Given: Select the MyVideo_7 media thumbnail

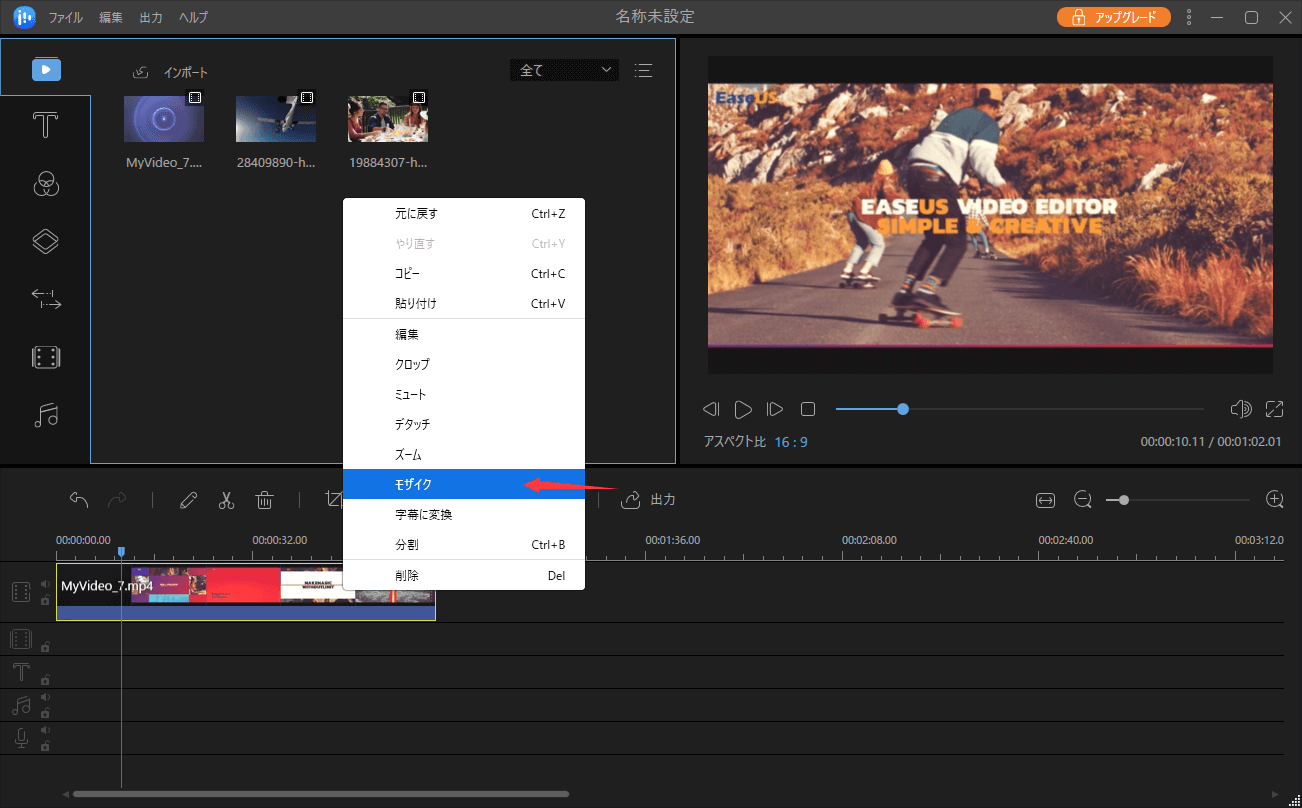Looking at the screenshot, I should [x=164, y=119].
